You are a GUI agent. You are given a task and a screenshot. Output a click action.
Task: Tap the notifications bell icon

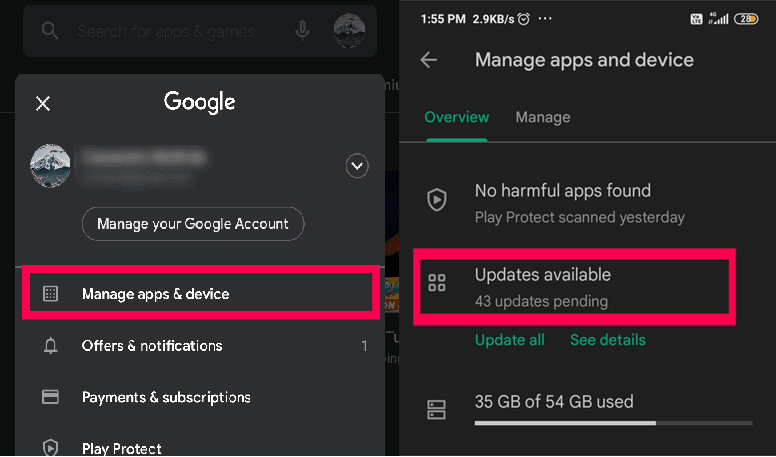click(50, 346)
